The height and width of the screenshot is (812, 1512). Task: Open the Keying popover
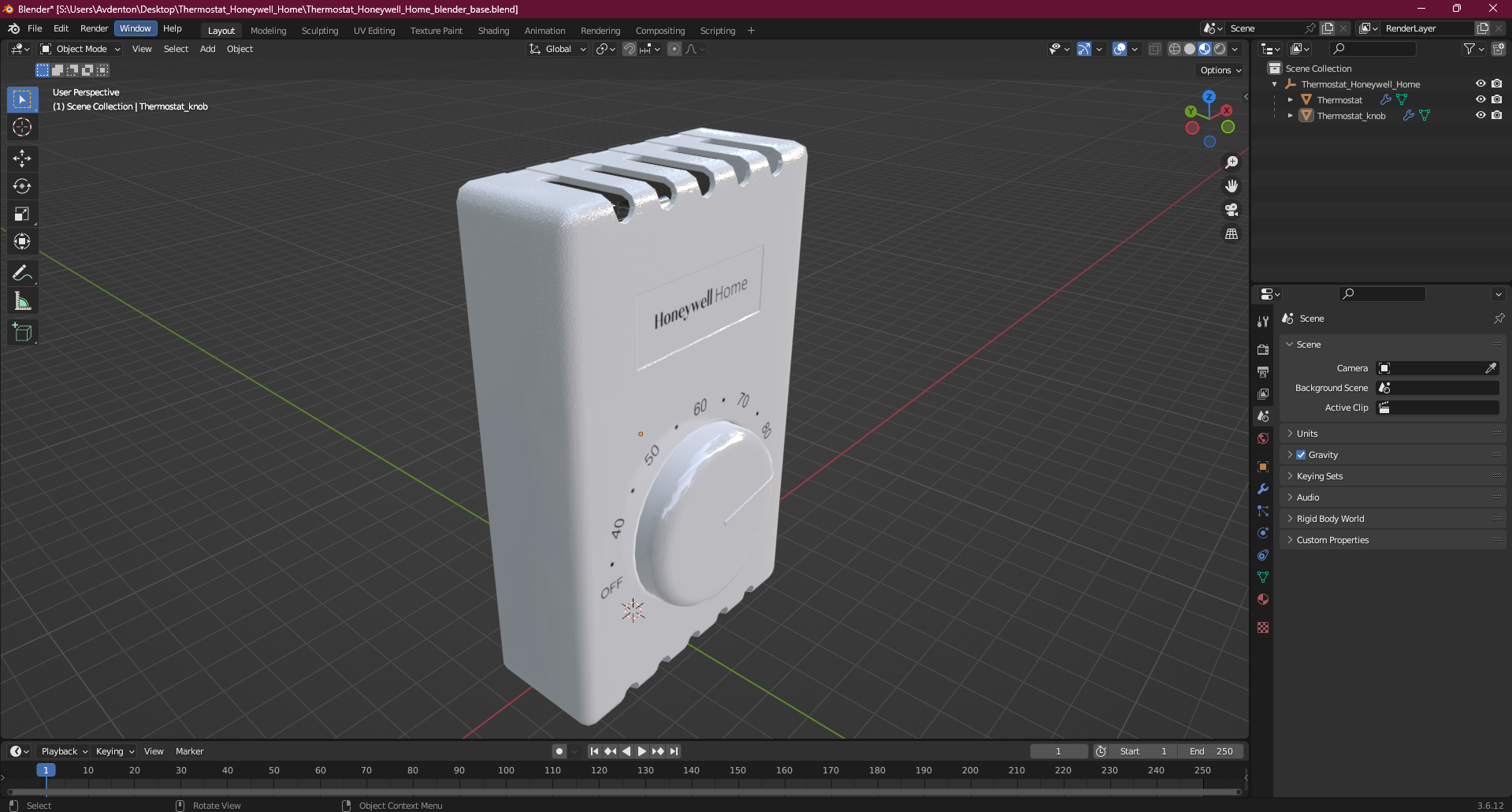pos(115,751)
